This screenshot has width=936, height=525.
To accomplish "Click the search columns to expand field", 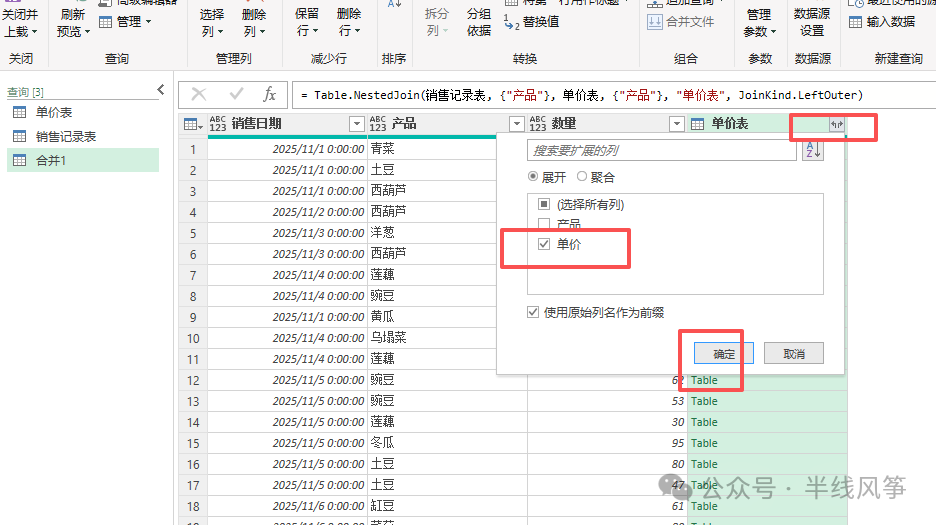I will click(661, 151).
